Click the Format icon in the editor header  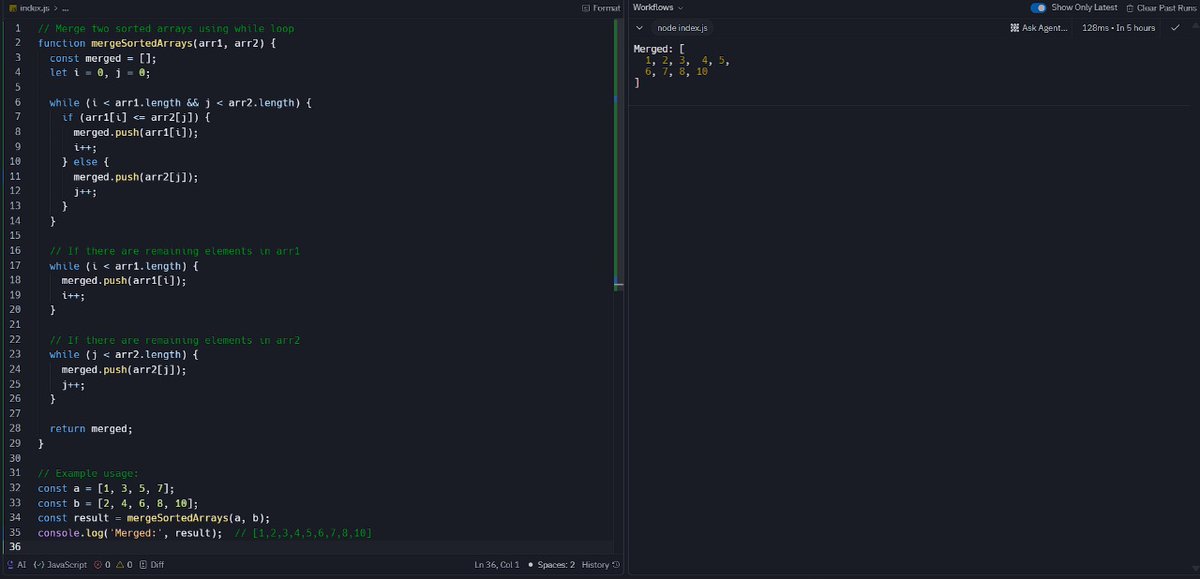pyautogui.click(x=585, y=8)
